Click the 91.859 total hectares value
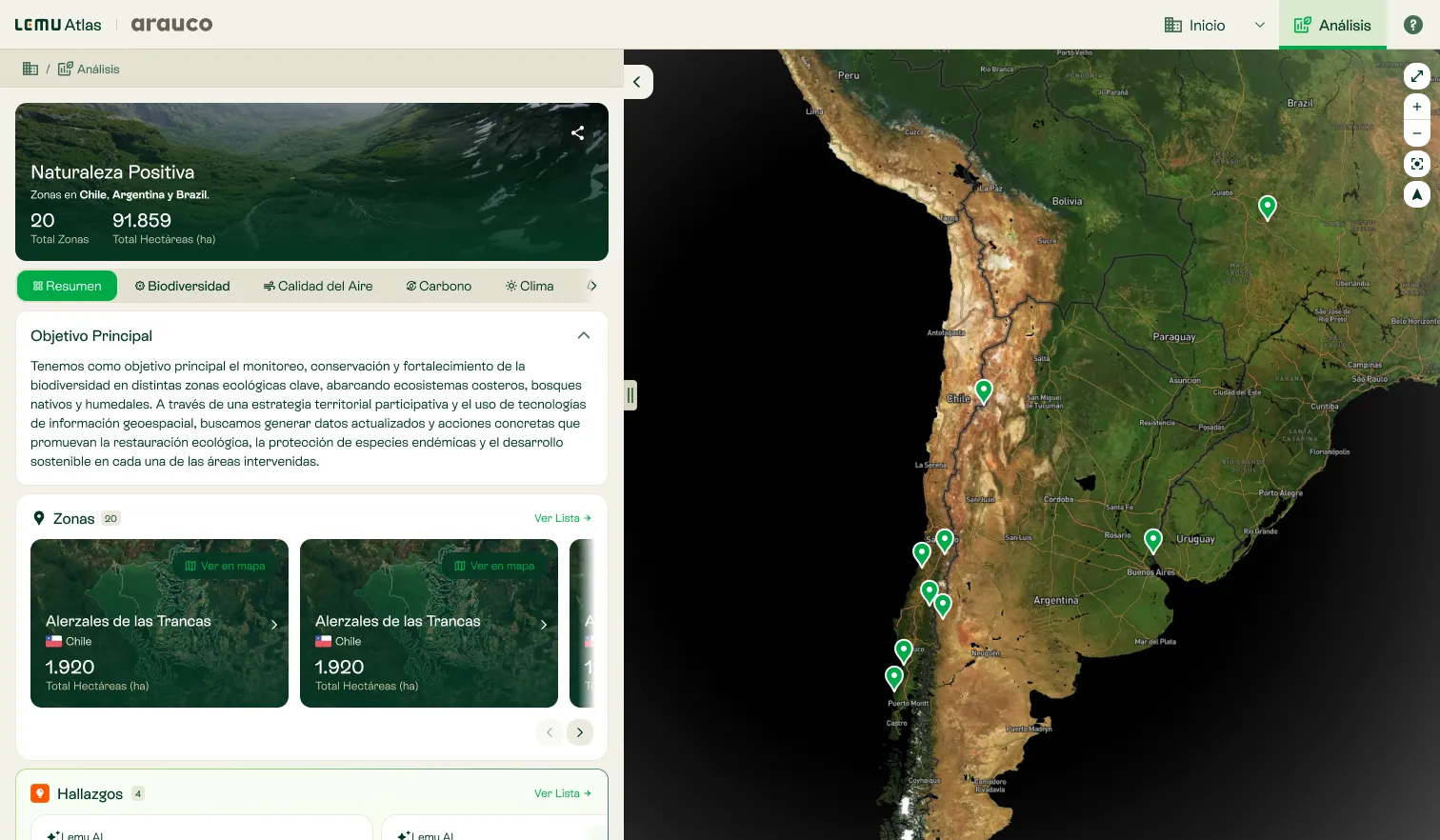 coord(142,220)
